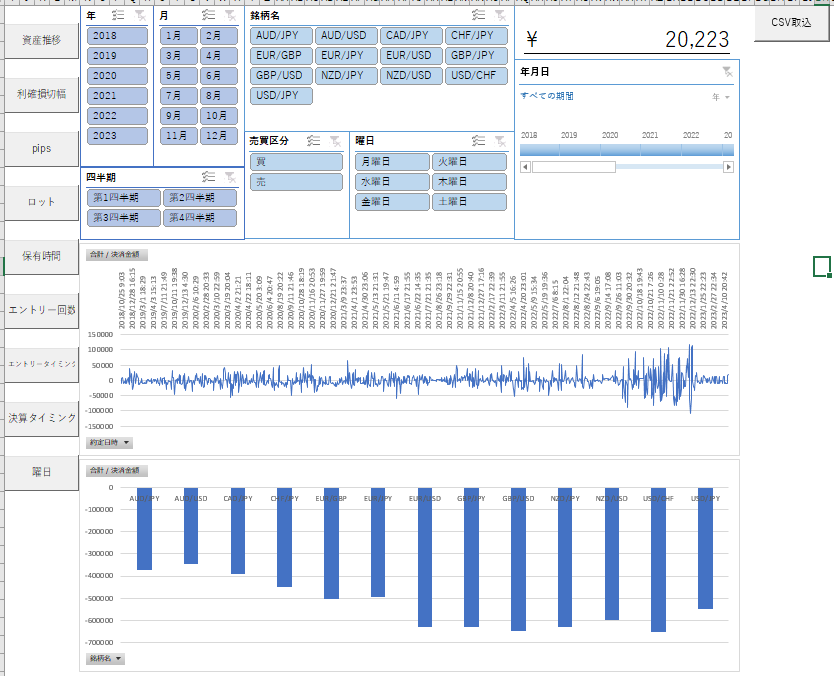The height and width of the screenshot is (676, 834).
Task: Clear the filter on the 四半期 slicer
Action: tap(230, 177)
